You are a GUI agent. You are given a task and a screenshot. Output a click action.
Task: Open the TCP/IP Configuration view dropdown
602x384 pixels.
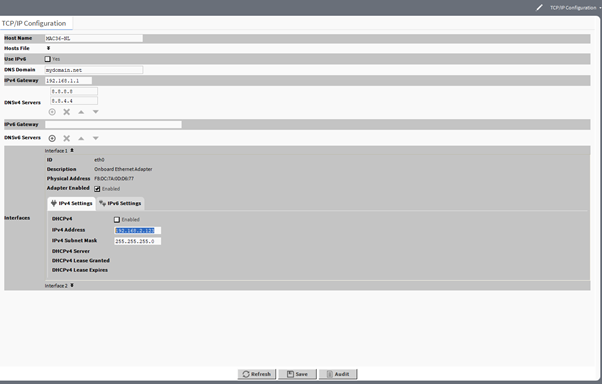(x=575, y=8)
